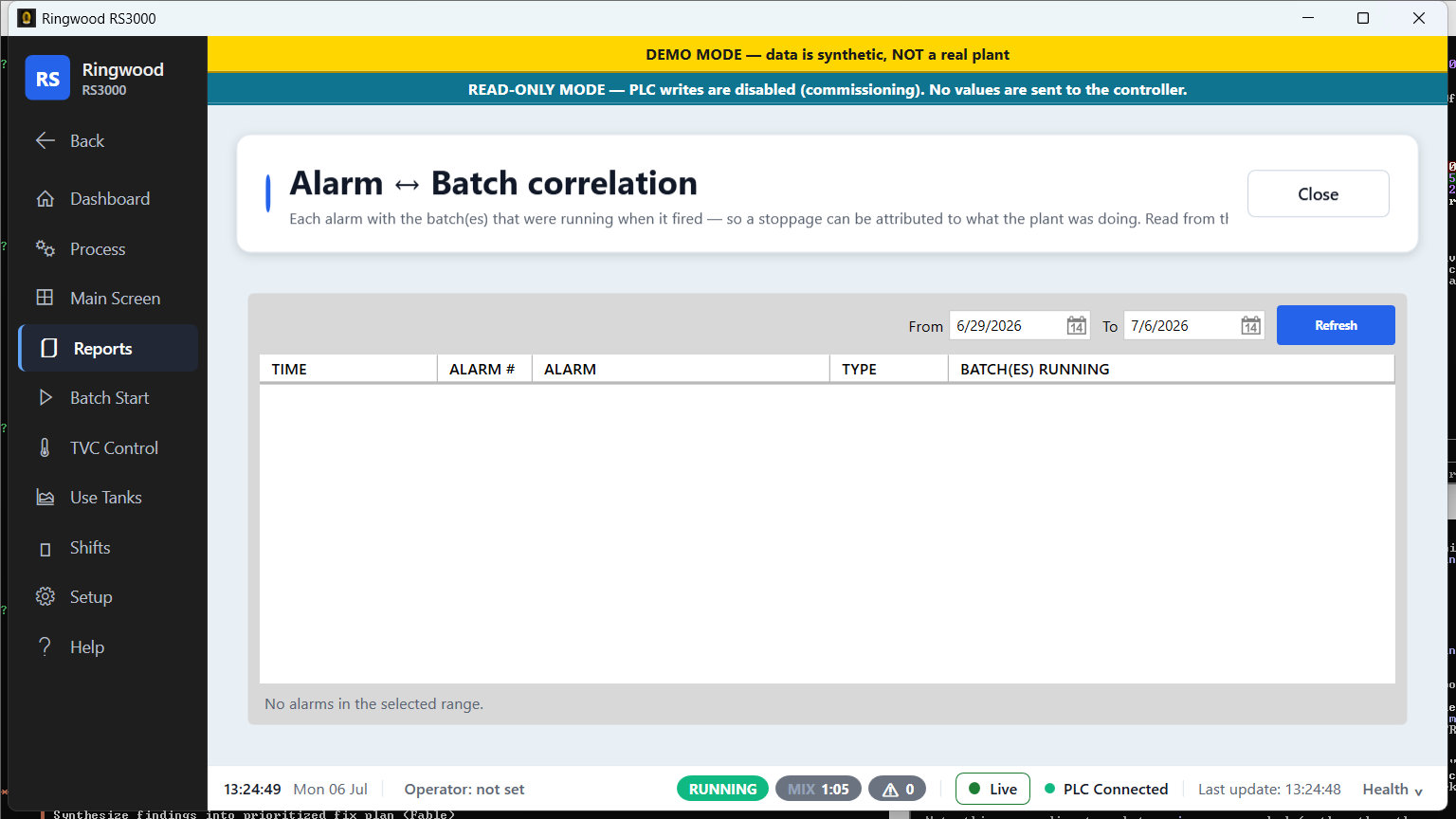Click the PLC Connected status
The height and width of the screenshot is (819, 1456).
(1106, 789)
